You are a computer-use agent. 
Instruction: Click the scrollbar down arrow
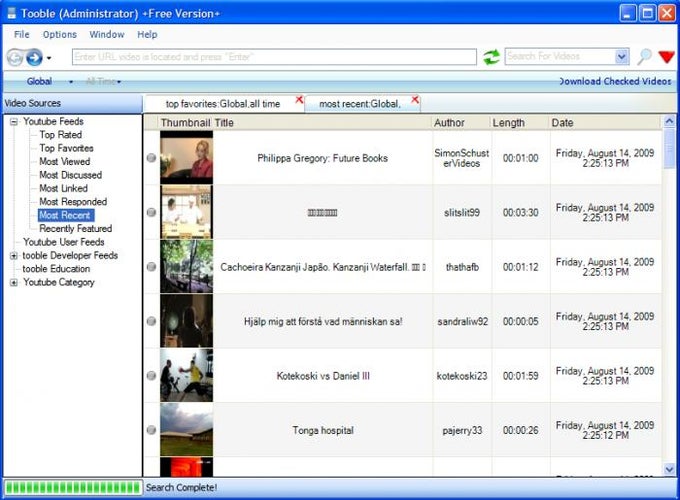(669, 469)
